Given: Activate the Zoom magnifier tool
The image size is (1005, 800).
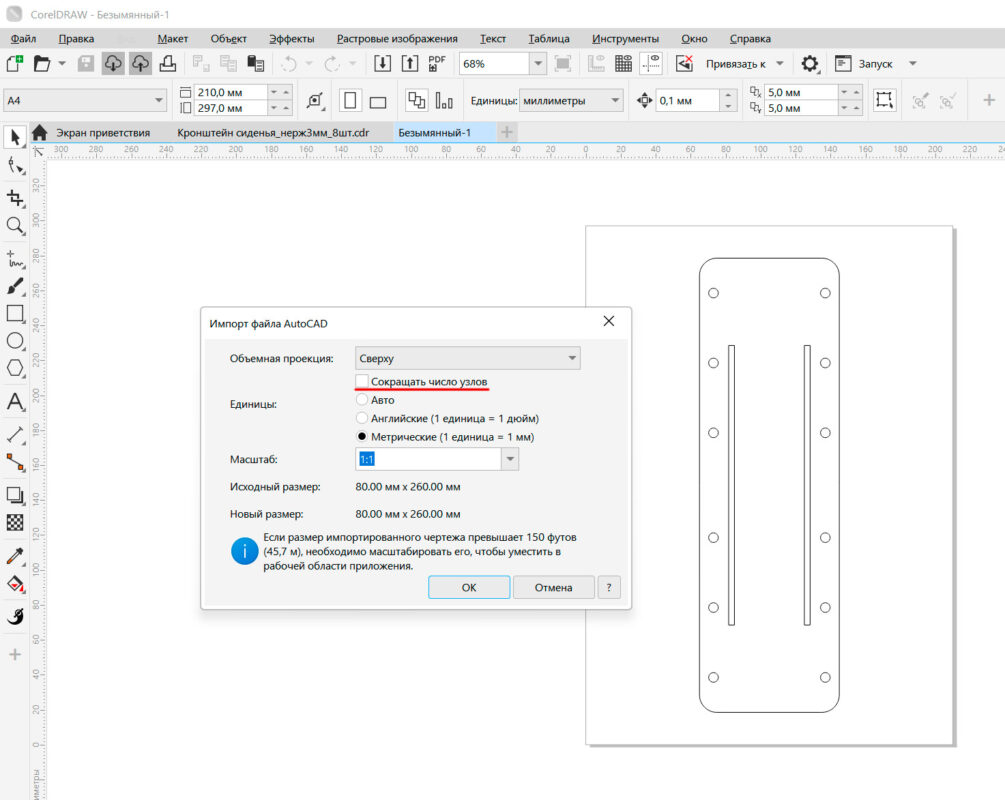Looking at the screenshot, I should [15, 226].
